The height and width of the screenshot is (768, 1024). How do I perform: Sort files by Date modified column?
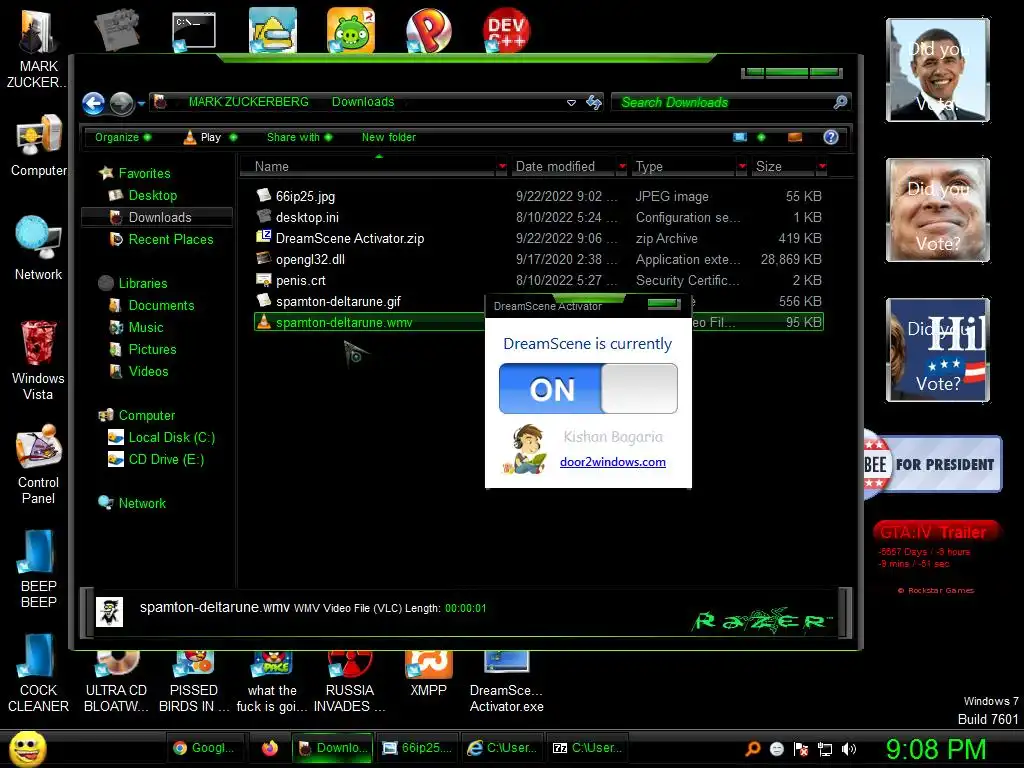[x=562, y=167]
